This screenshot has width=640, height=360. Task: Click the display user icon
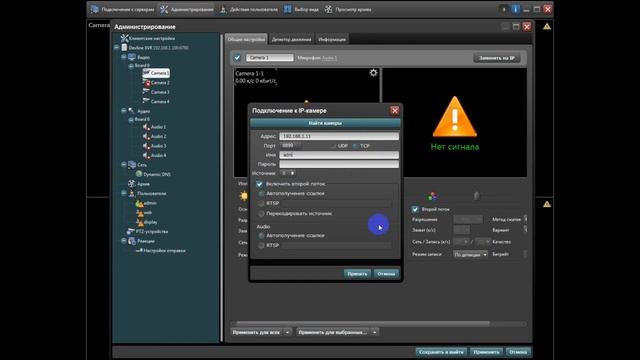pyautogui.click(x=140, y=222)
